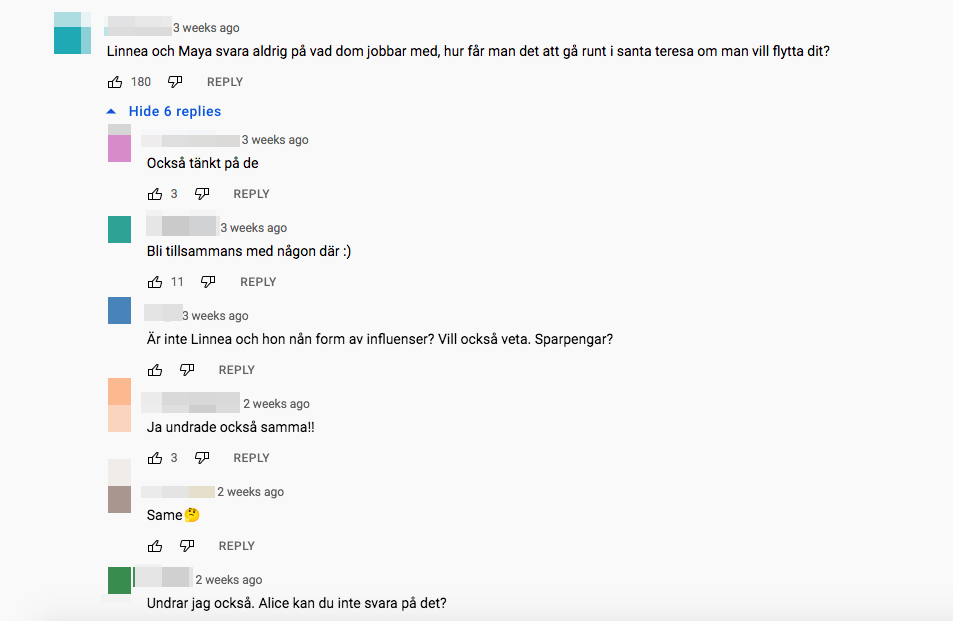Reply to the 'Också tänkt på de' comment

tap(251, 194)
